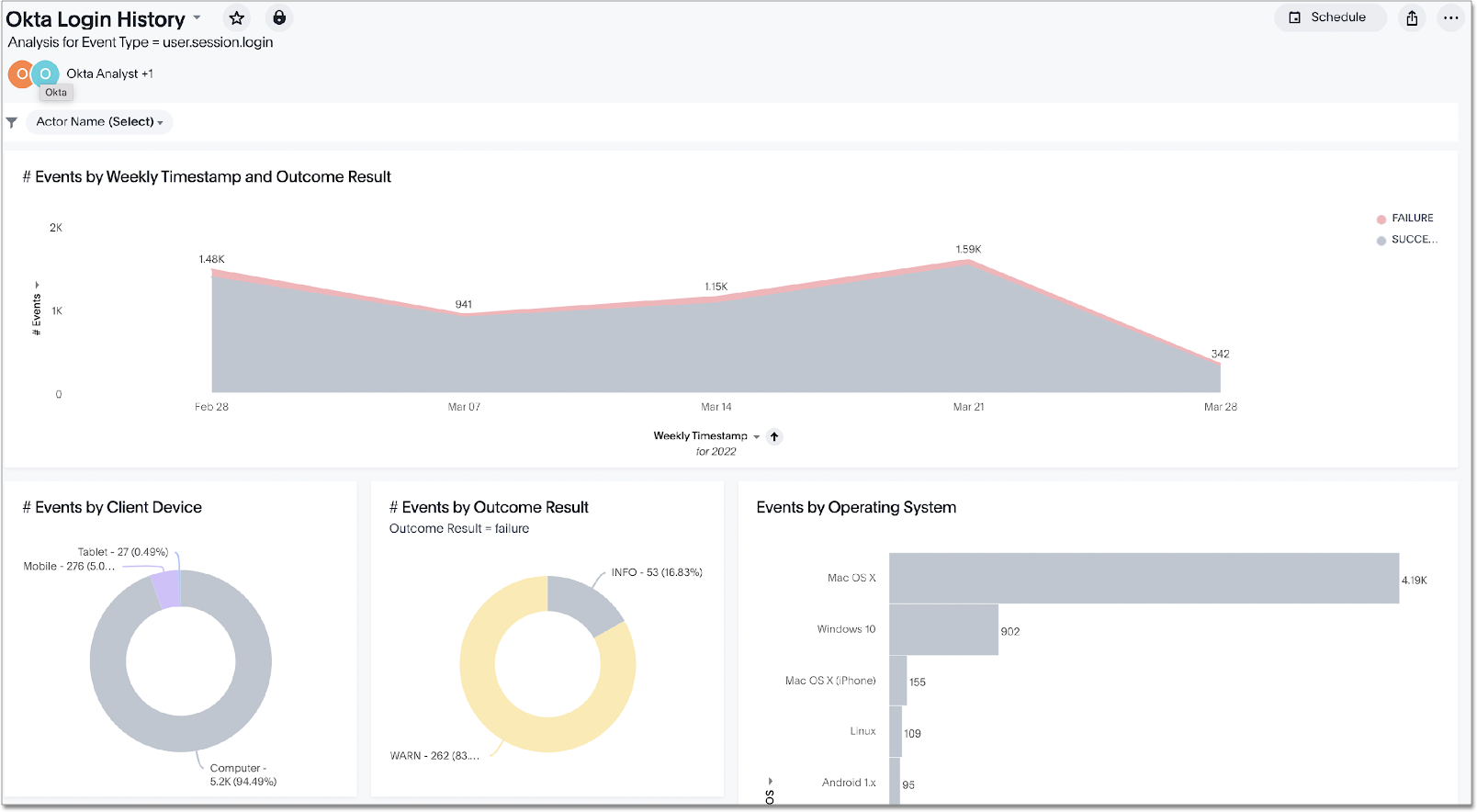This screenshot has height=812, width=1477.
Task: Click the lock icon next to the title
Action: [x=279, y=17]
